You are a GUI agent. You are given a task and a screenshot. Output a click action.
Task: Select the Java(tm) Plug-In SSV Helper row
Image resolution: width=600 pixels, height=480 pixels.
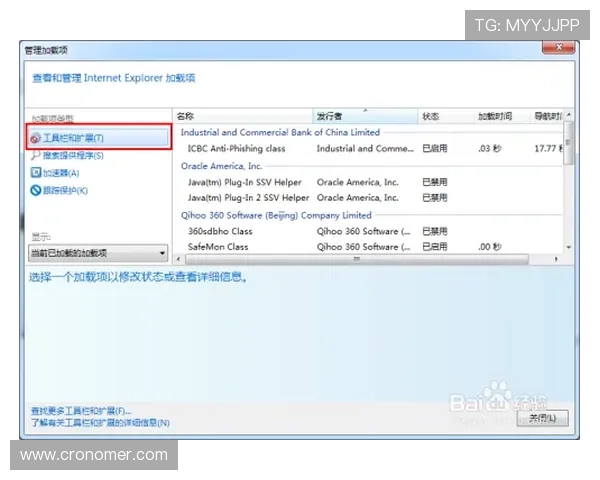click(x=368, y=182)
